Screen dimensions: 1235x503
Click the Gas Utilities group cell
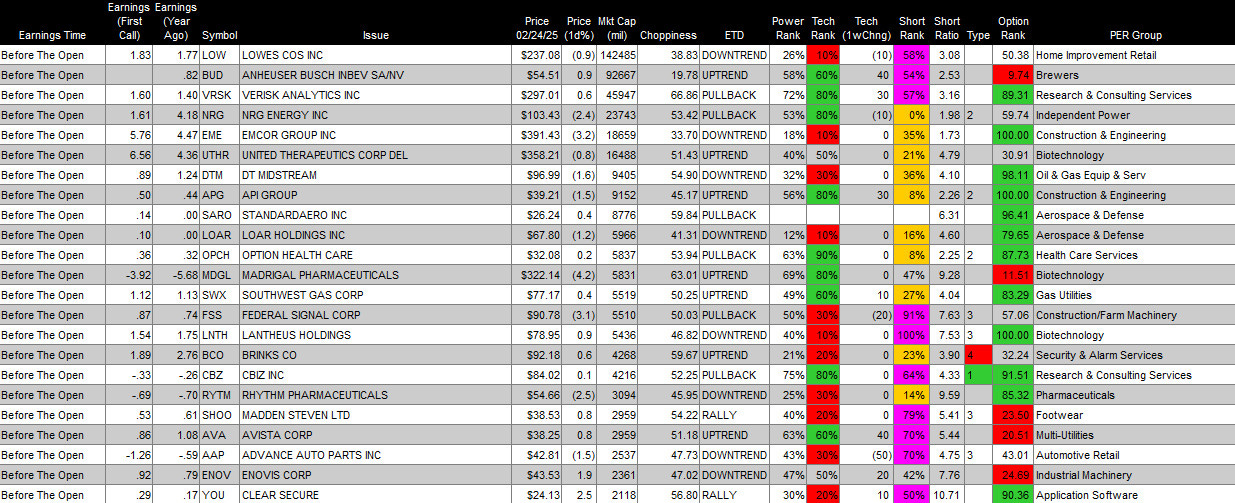coord(1134,295)
